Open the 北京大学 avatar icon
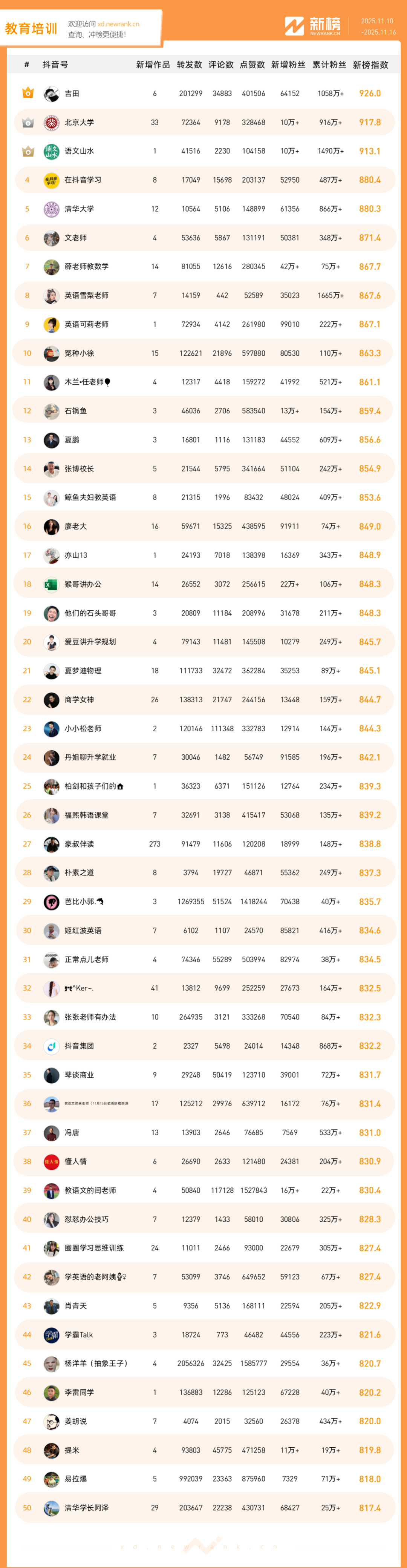 coord(51,122)
